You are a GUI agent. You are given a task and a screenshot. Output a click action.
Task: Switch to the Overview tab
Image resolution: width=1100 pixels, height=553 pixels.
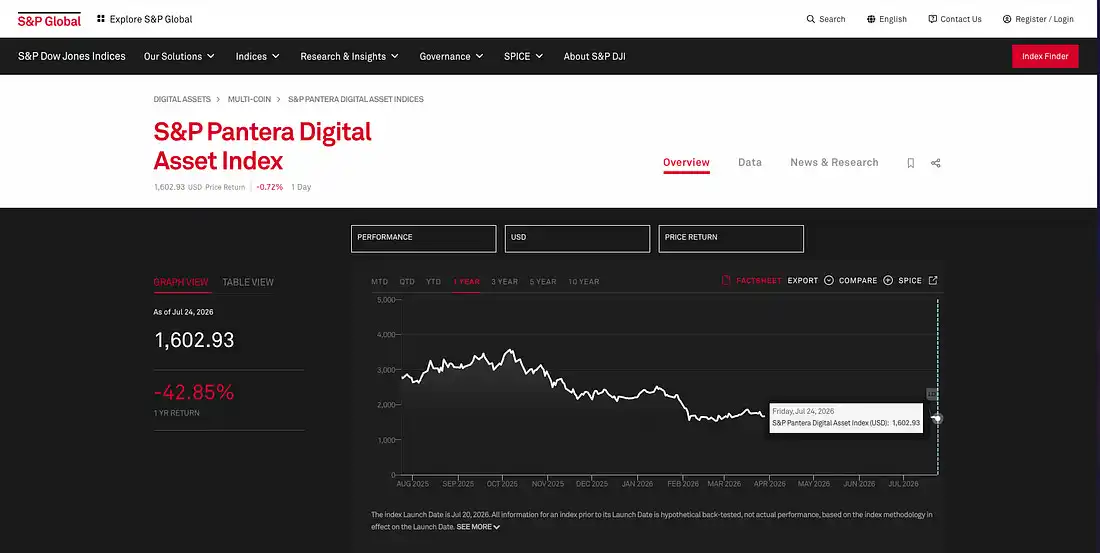(686, 162)
